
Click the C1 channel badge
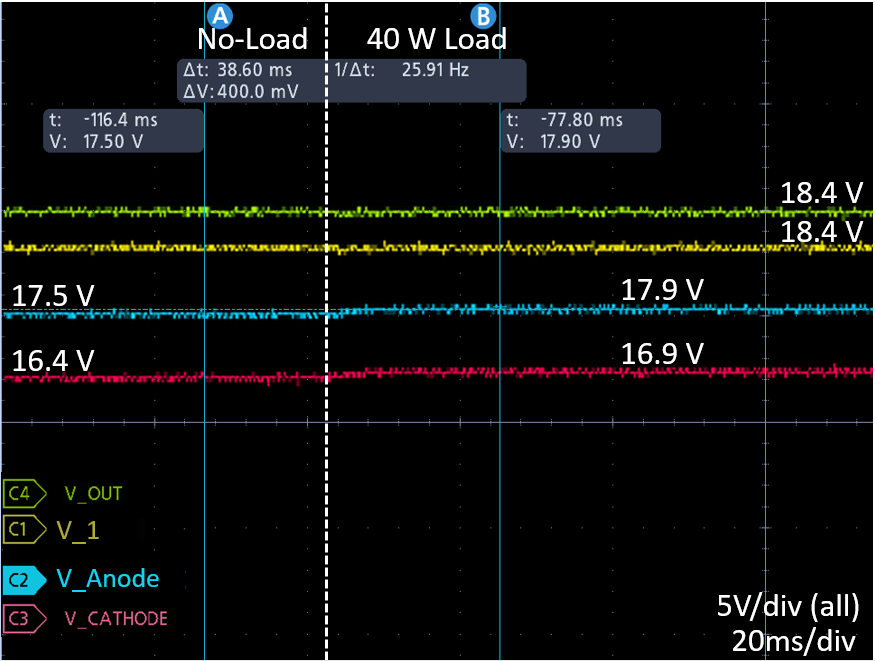point(24,529)
